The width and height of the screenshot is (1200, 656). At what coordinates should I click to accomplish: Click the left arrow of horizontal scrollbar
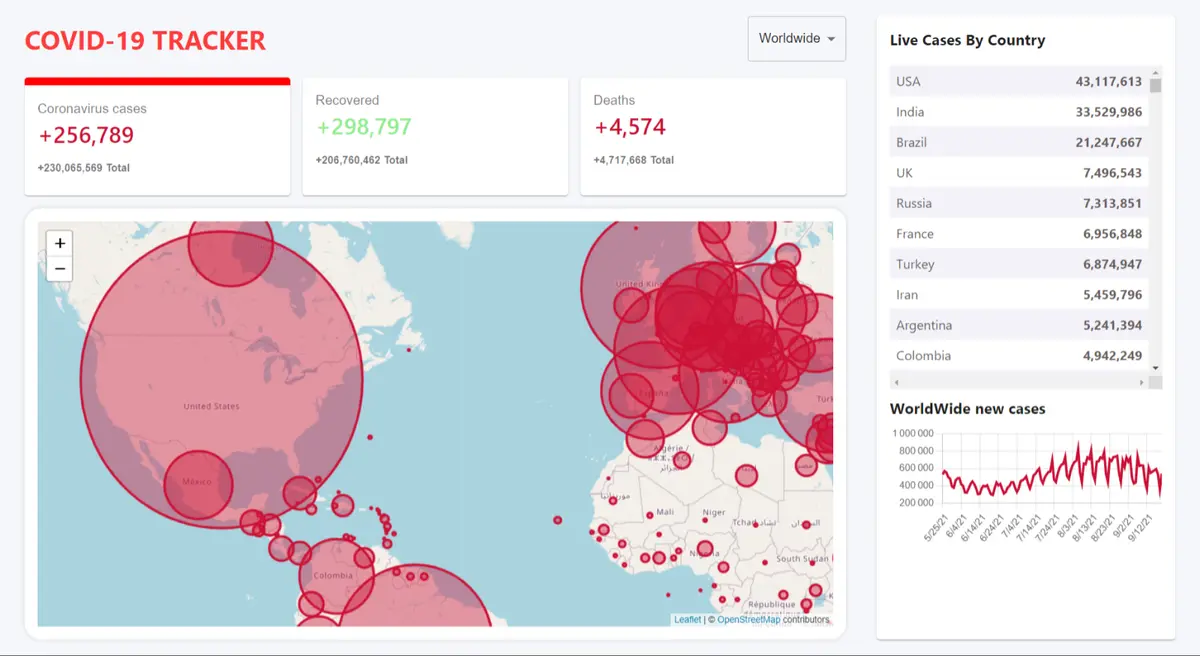(x=895, y=381)
